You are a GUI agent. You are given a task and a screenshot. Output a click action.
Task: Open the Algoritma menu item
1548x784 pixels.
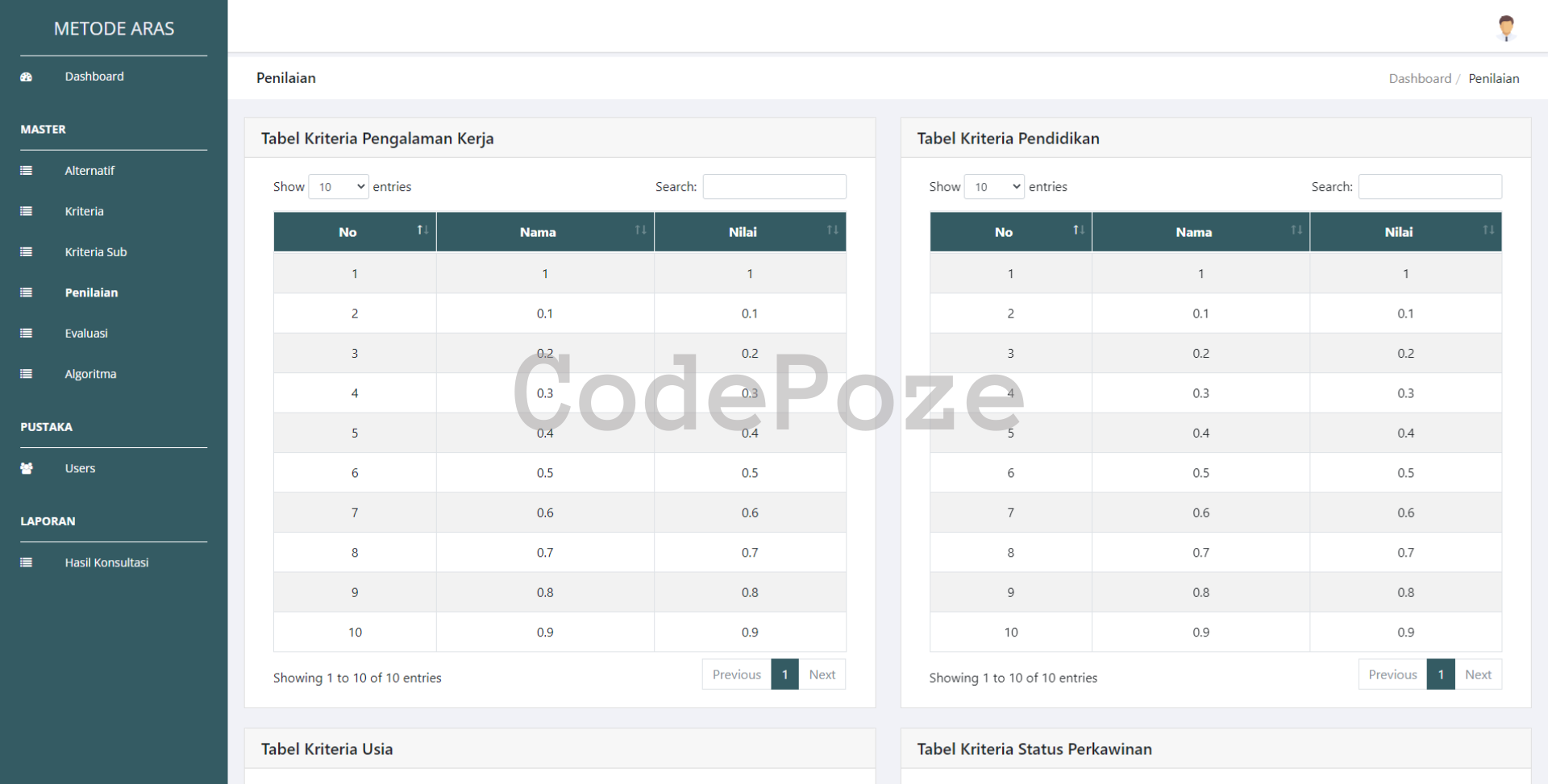tap(90, 374)
